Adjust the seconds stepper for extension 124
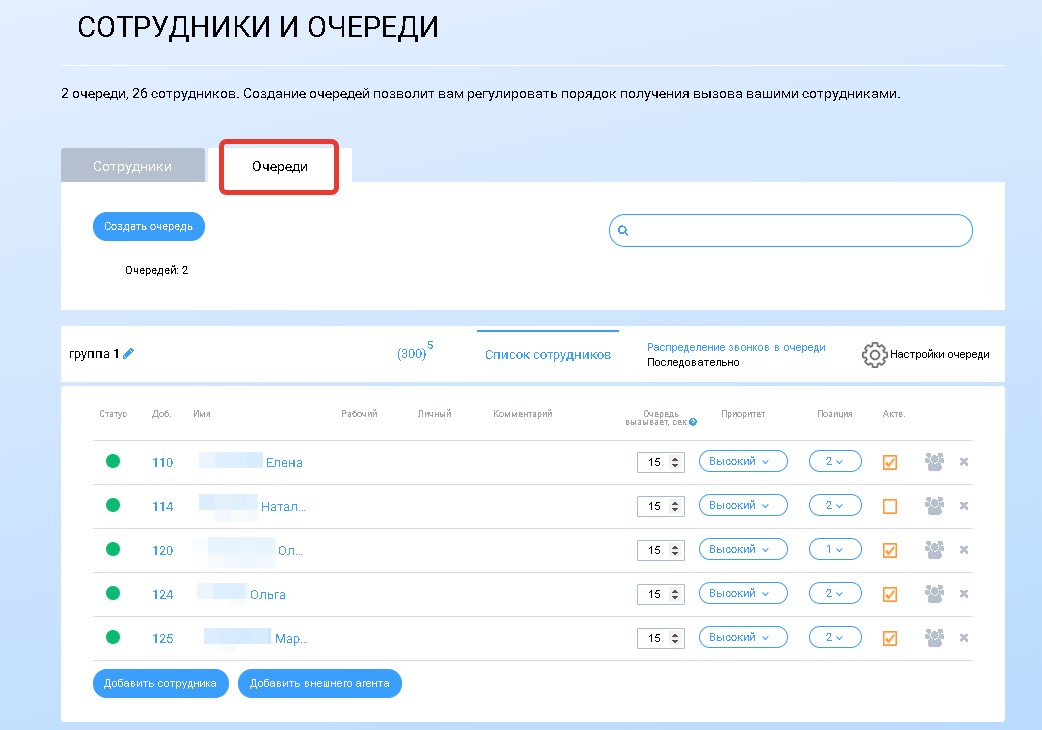The image size is (1042, 730). click(675, 594)
